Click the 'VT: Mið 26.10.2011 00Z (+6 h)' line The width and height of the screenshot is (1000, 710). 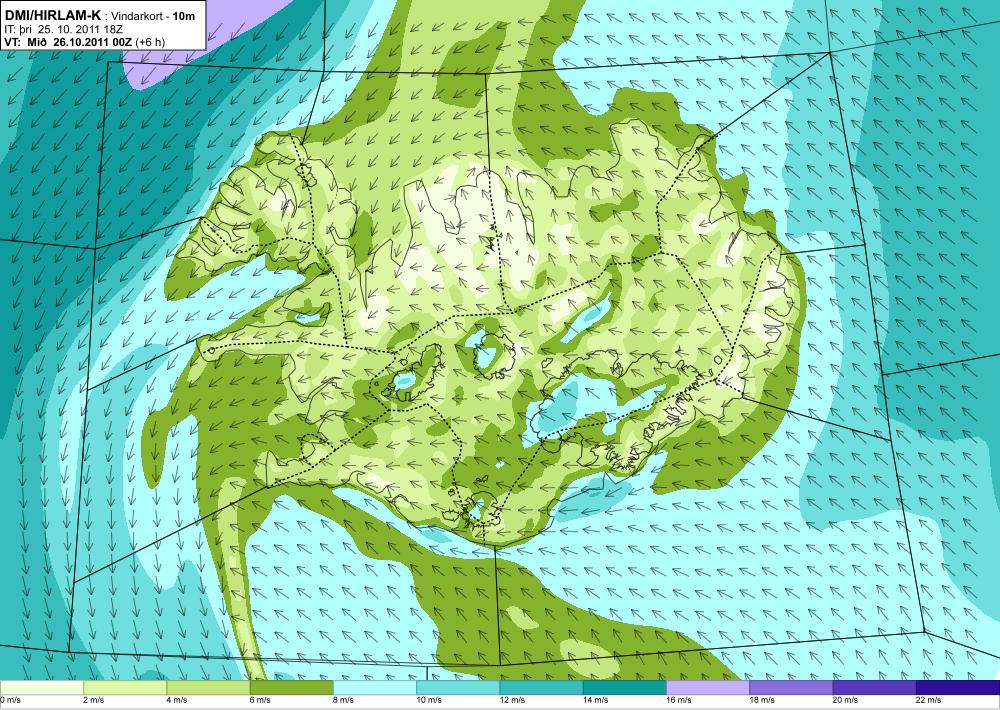84,41
